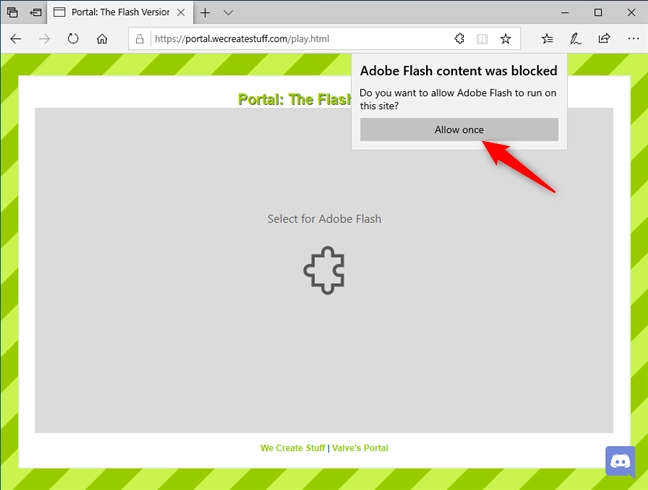Click the puzzle piece to enable Flash
The image size is (648, 490).
coord(324,270)
